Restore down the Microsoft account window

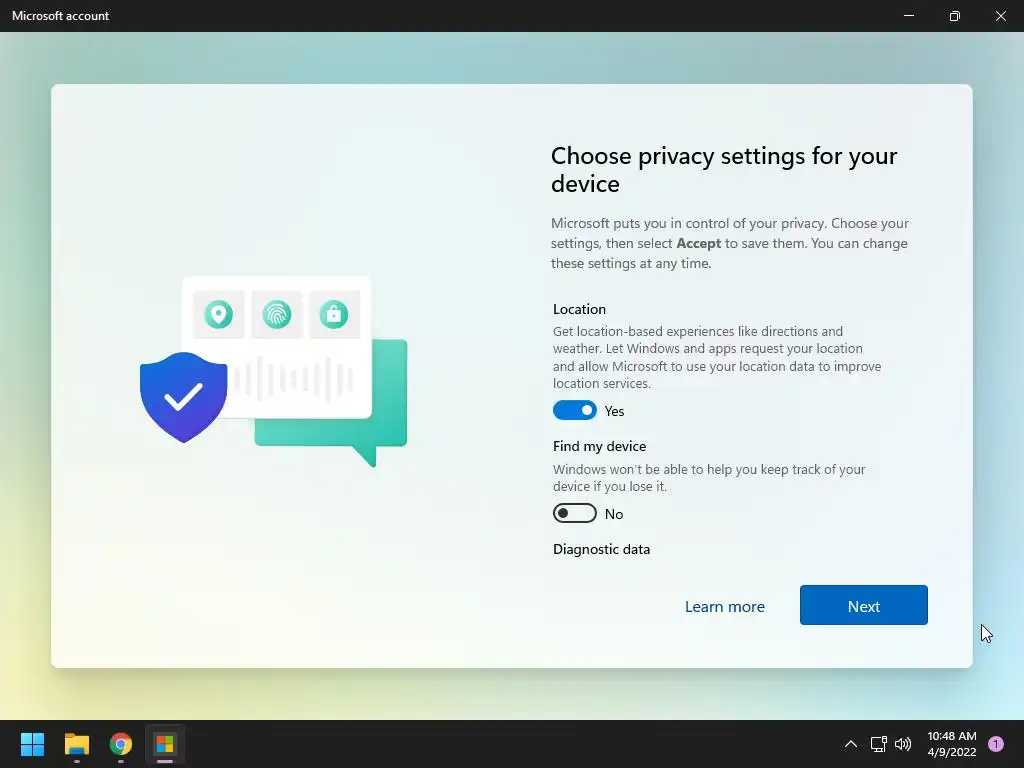[x=954, y=16]
